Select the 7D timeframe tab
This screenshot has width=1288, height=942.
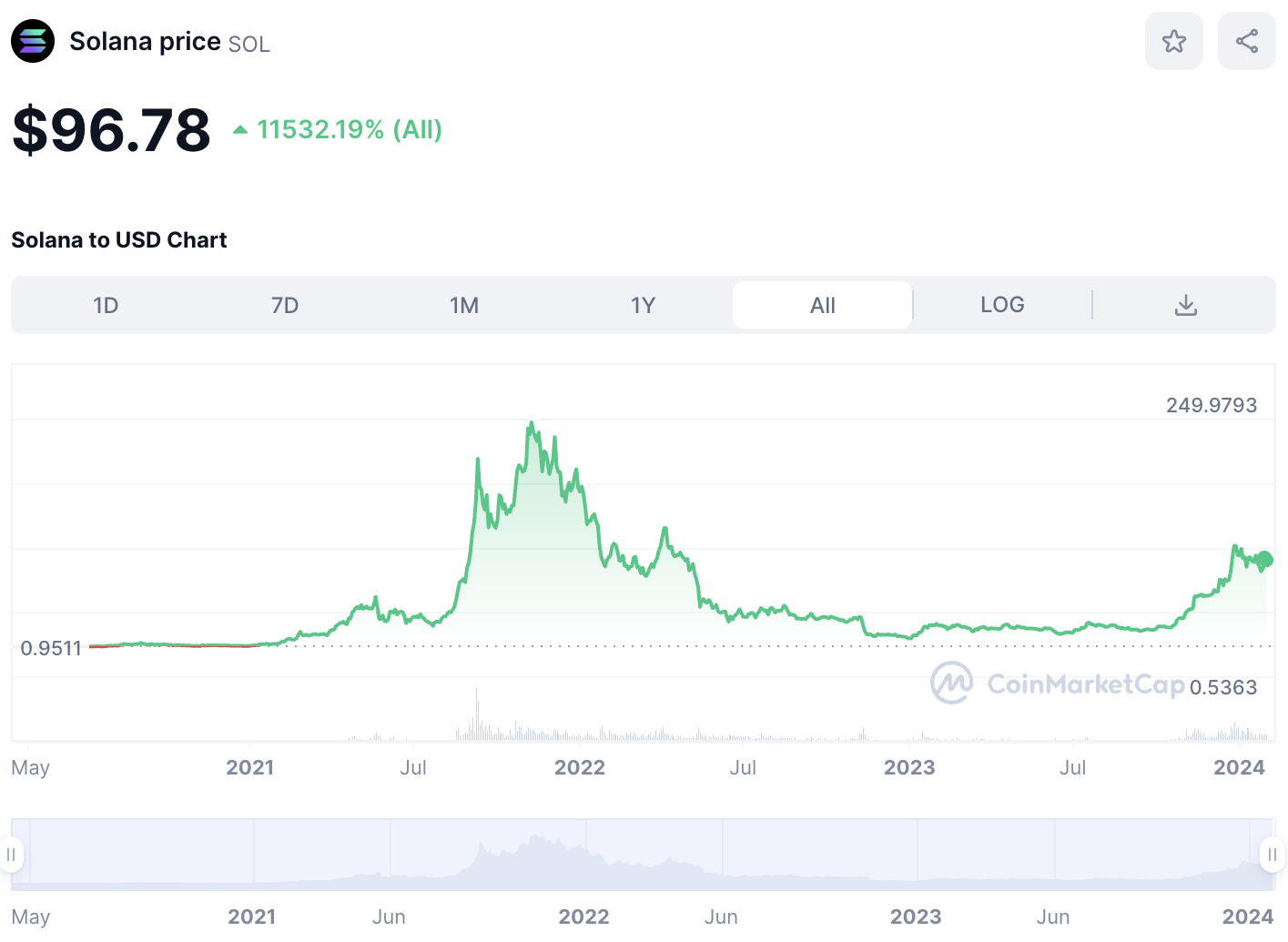[x=285, y=305]
